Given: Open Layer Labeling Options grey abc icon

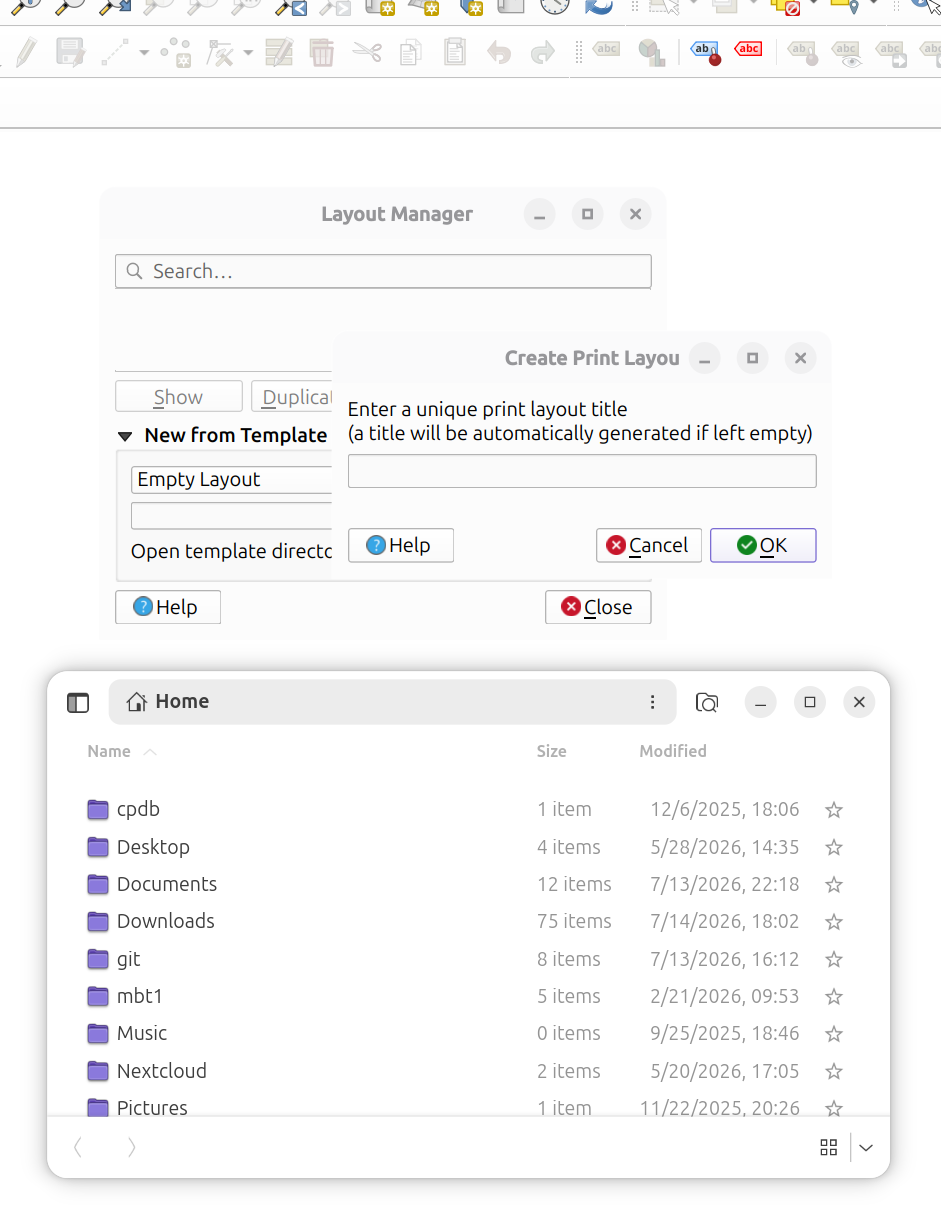Looking at the screenshot, I should pos(606,49).
